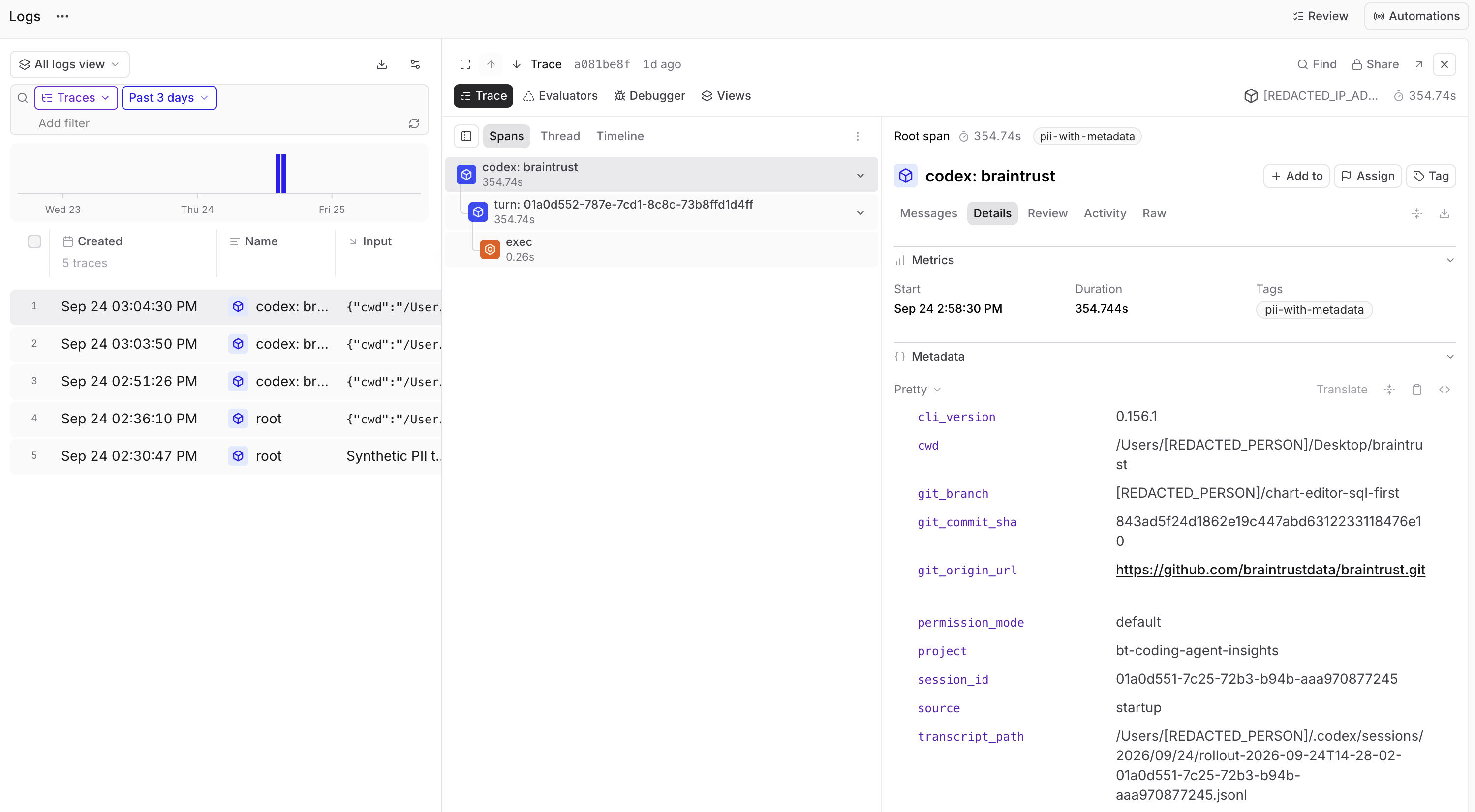Copy the metadata to clipboard
Viewport: 1475px width, 812px height.
point(1417,390)
